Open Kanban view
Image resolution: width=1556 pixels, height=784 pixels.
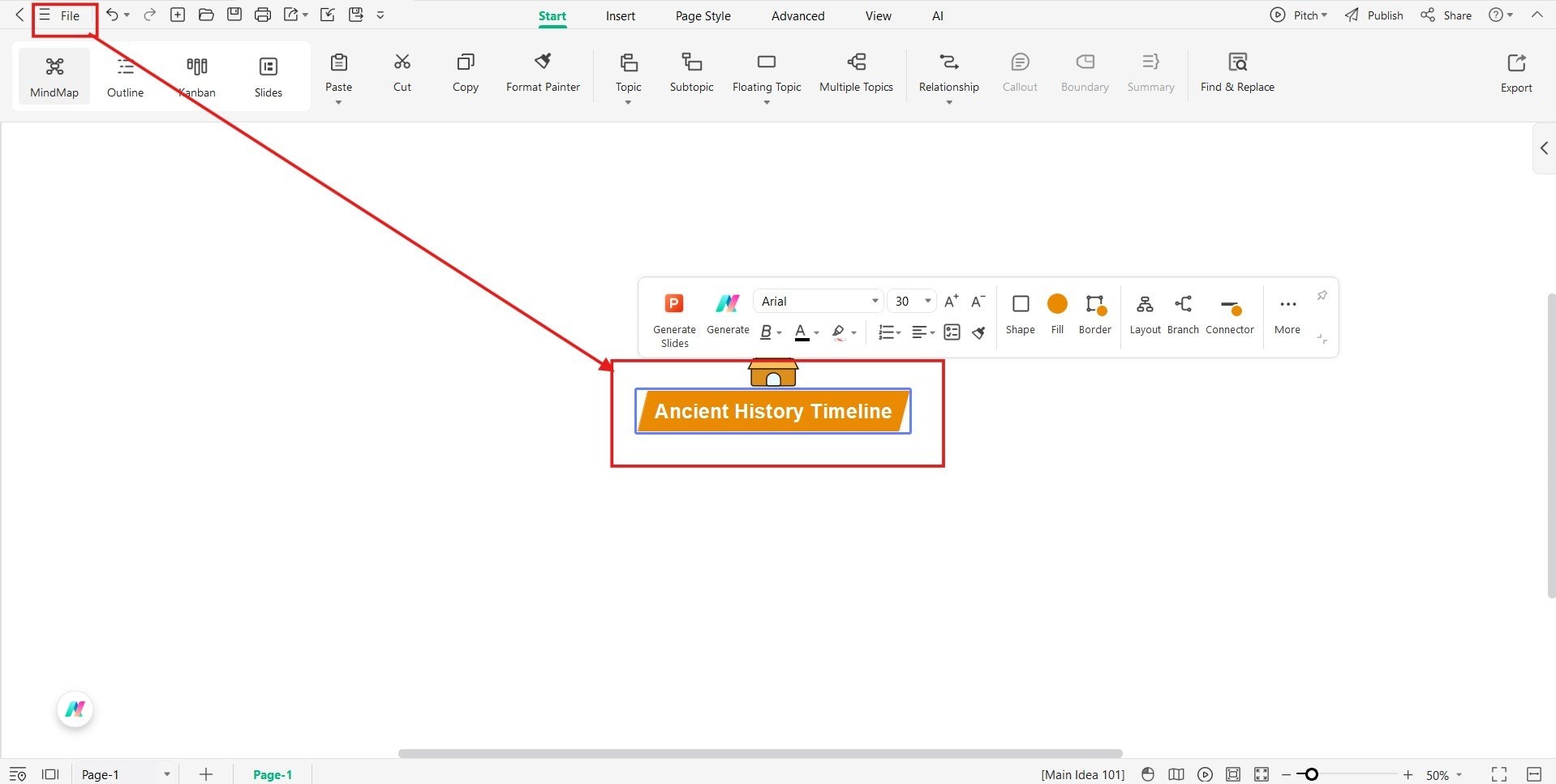tap(196, 75)
